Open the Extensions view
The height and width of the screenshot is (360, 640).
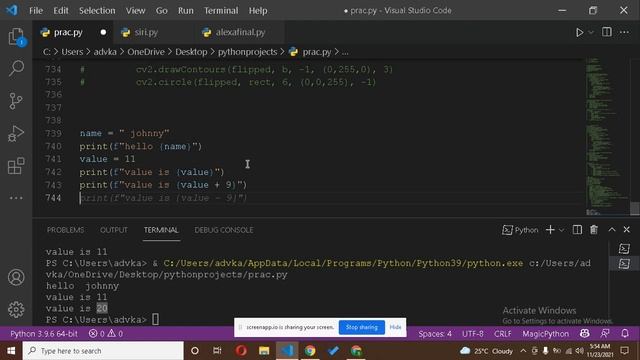pos(16,166)
